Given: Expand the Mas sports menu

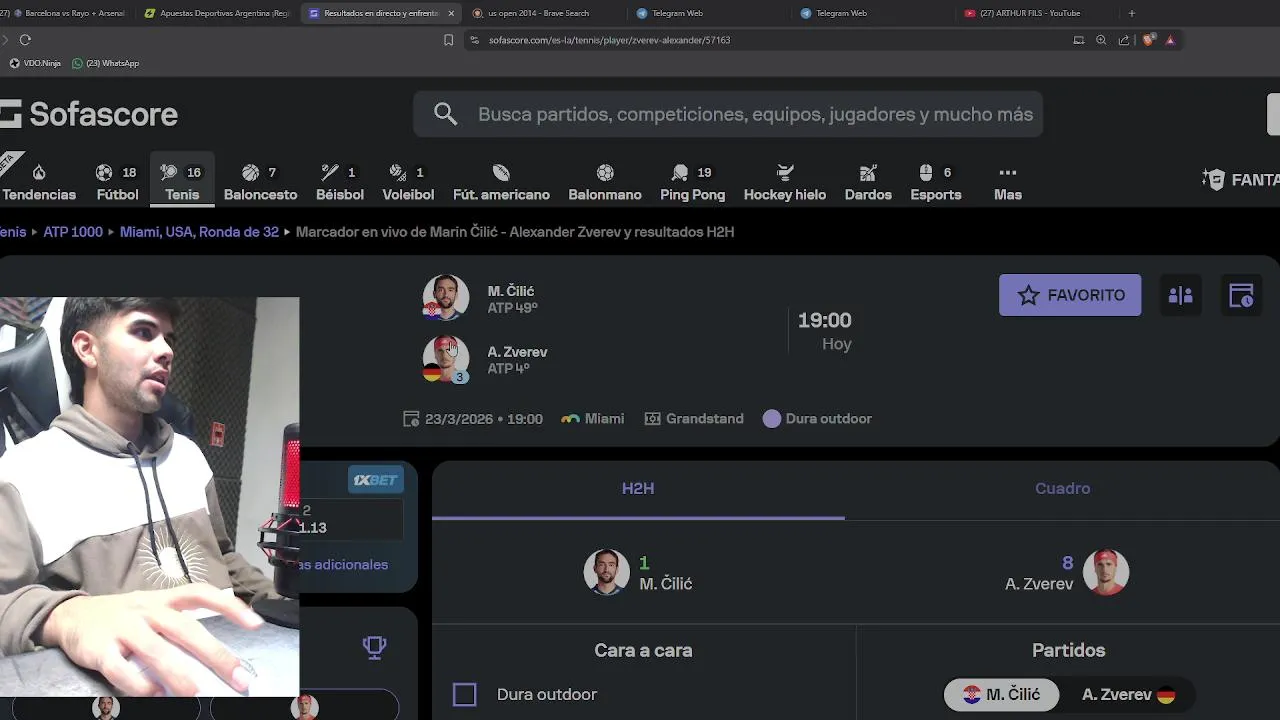Looking at the screenshot, I should coord(1008,183).
